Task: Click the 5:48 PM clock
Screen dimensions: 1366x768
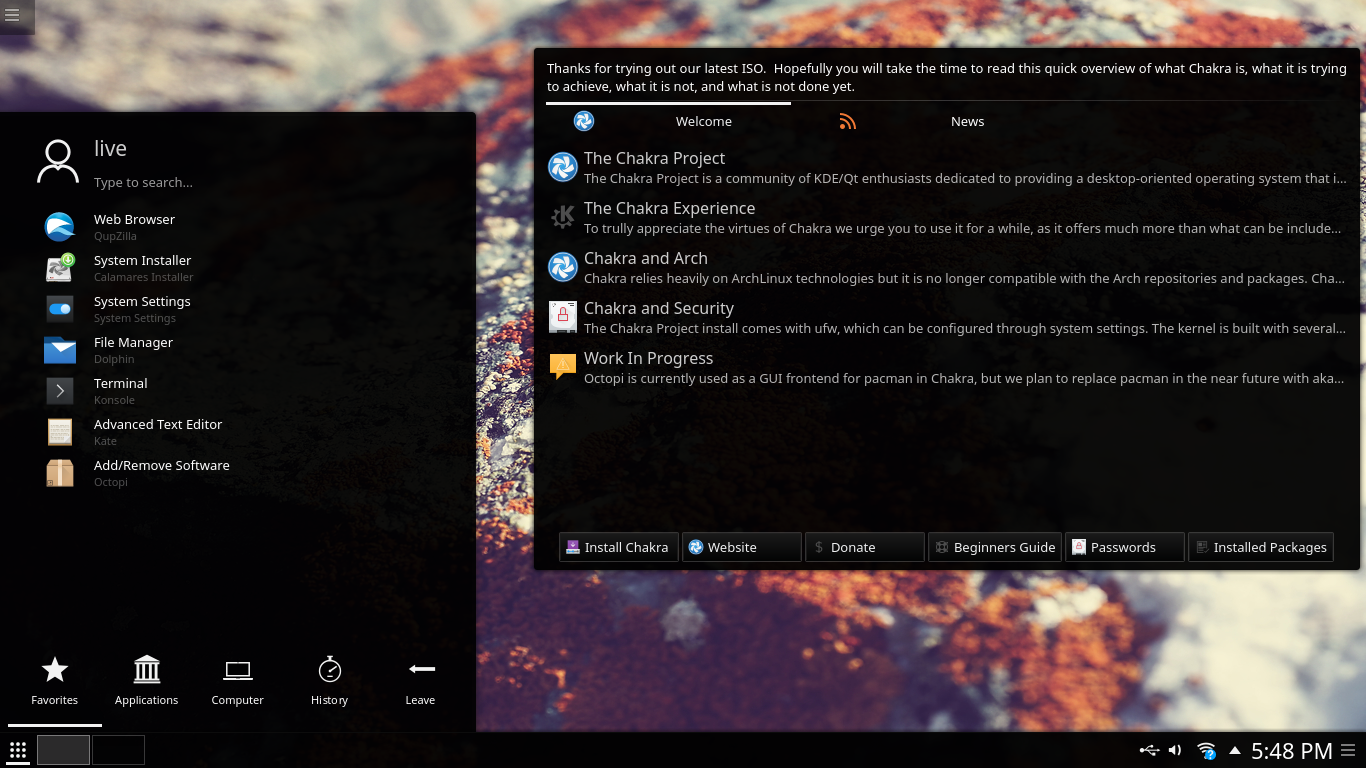Action: click(1292, 751)
